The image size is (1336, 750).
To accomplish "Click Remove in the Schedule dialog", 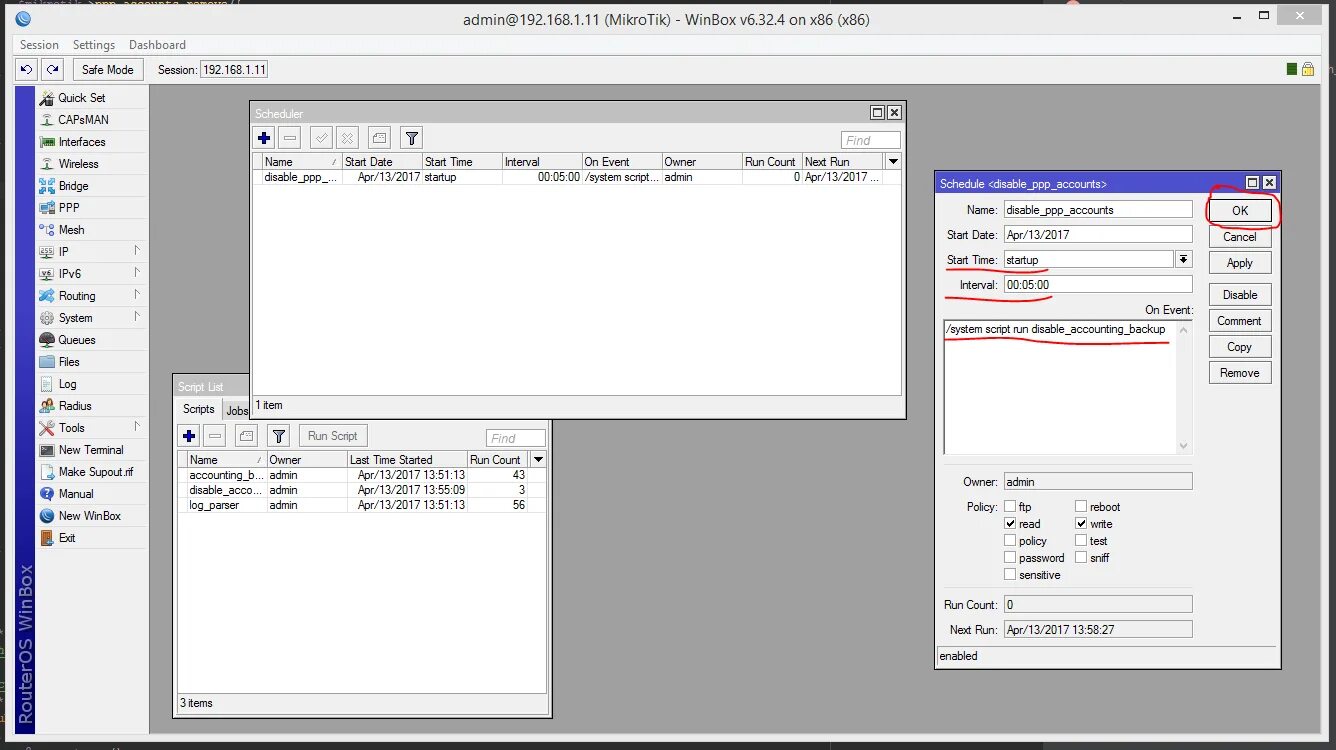I will click(1240, 373).
